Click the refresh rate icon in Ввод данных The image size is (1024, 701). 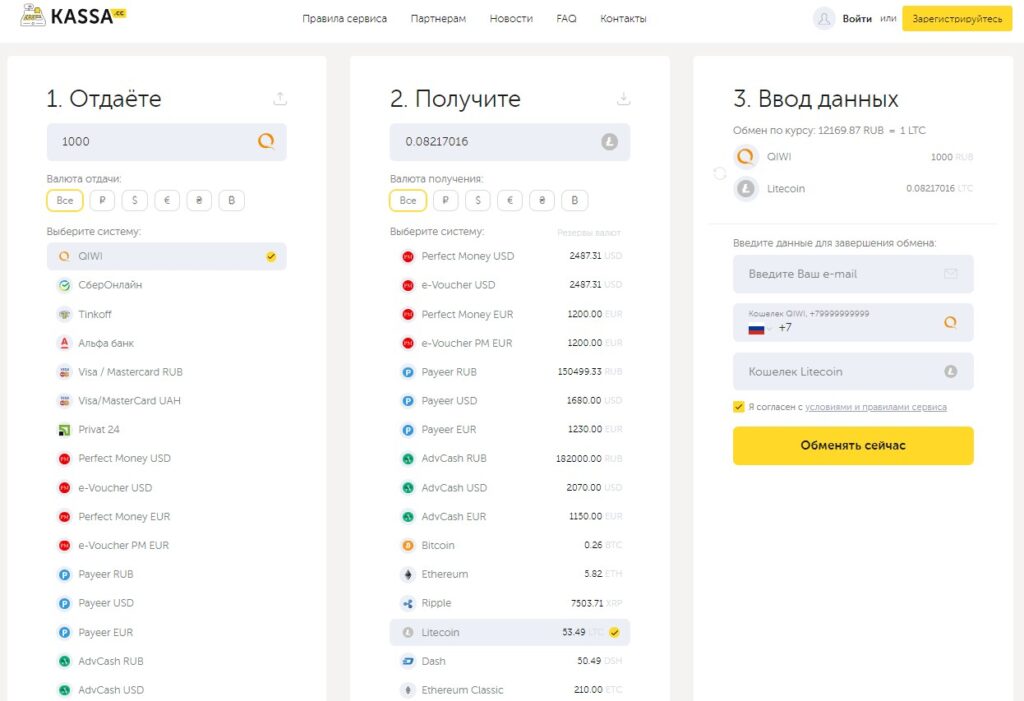[720, 173]
